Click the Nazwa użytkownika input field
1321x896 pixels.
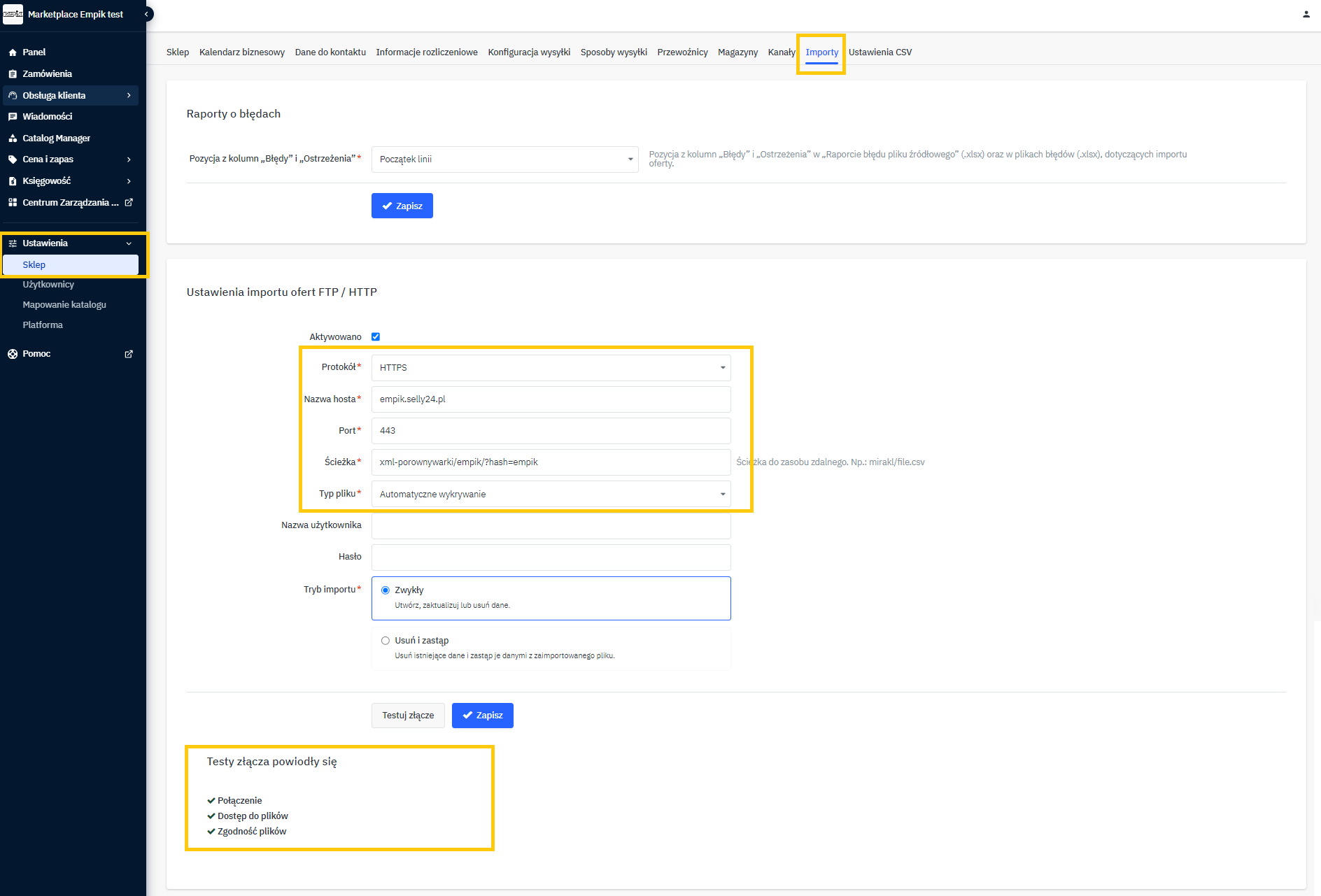[x=551, y=526]
